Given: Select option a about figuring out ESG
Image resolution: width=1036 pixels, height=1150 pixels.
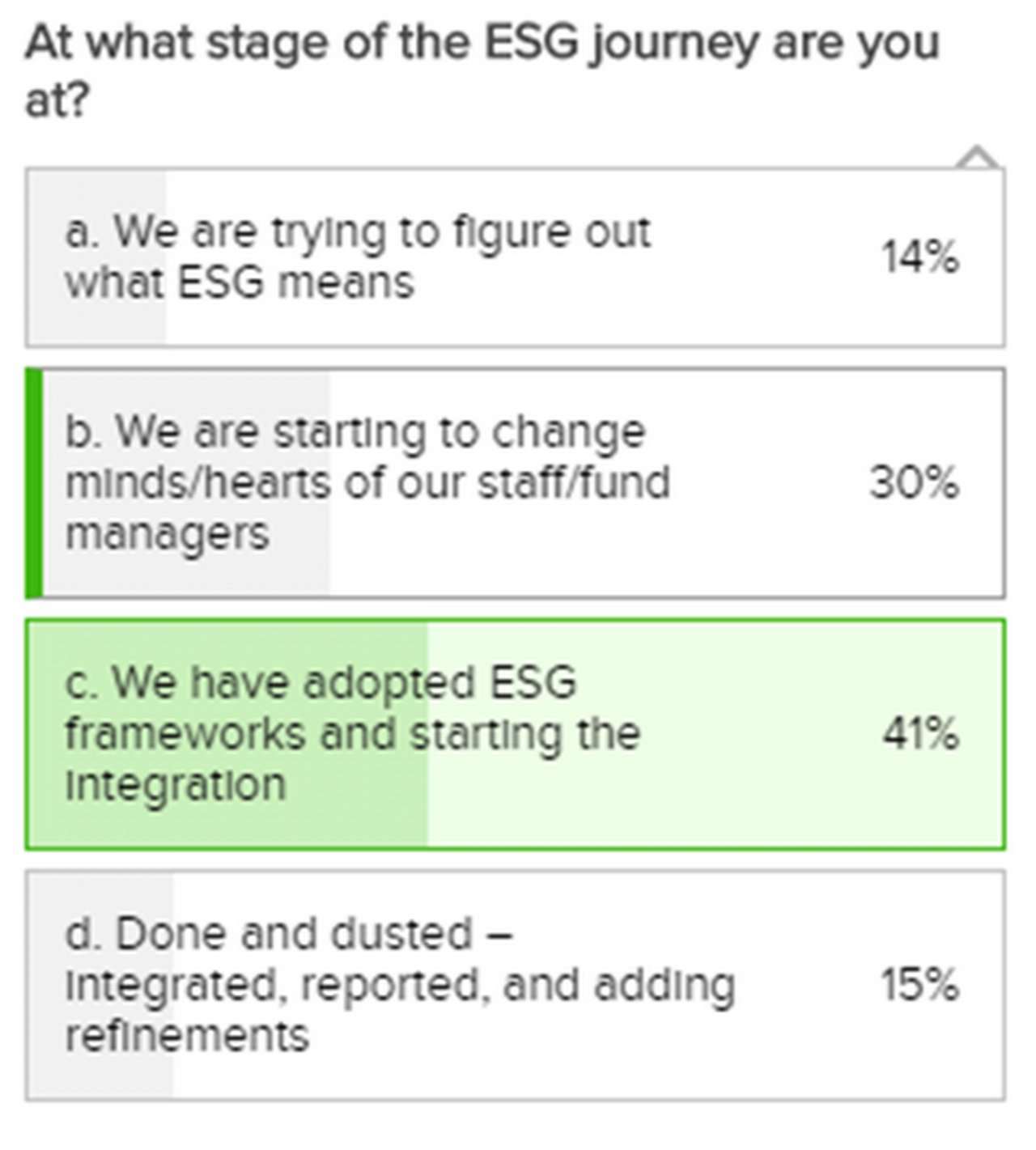Looking at the screenshot, I should tap(516, 257).
